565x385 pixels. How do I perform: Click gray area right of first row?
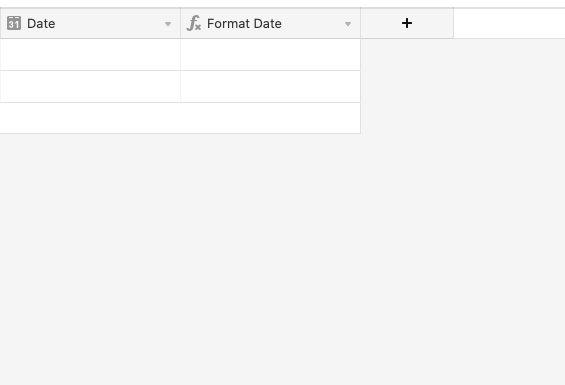pyautogui.click(x=463, y=55)
